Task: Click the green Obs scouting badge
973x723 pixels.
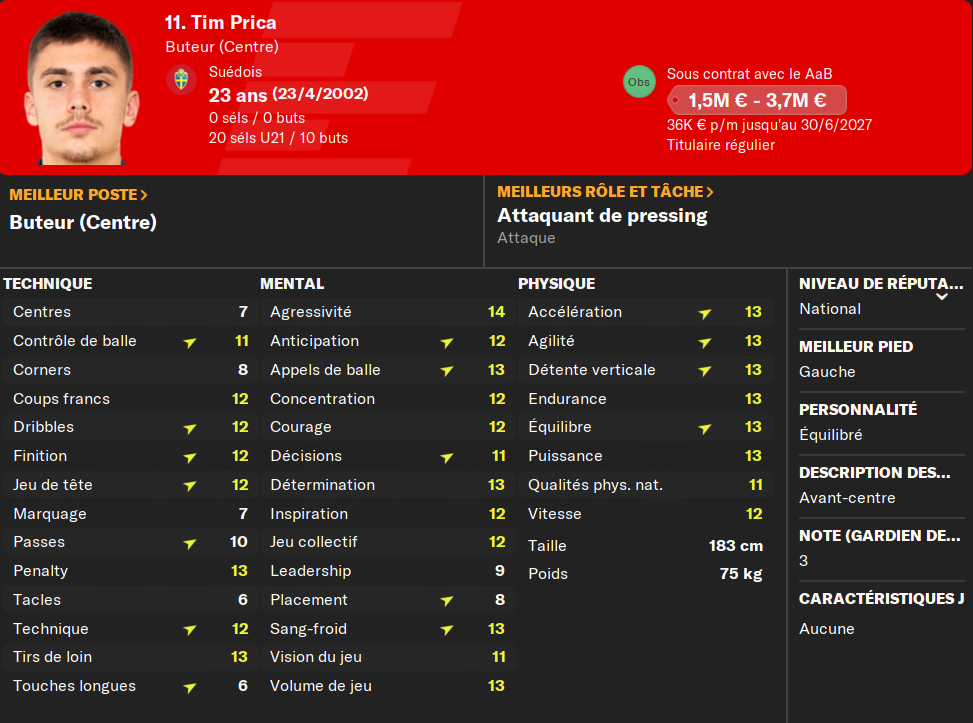Action: click(639, 82)
